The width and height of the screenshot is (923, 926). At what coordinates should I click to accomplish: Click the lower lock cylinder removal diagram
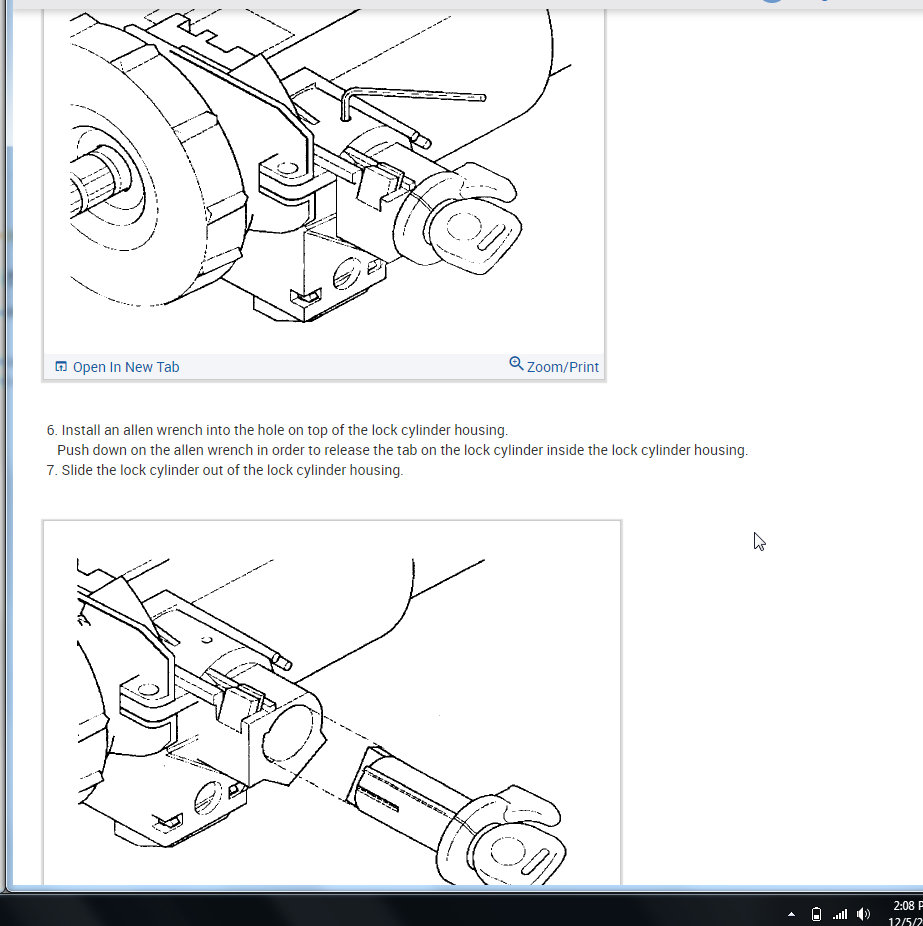tap(332, 703)
